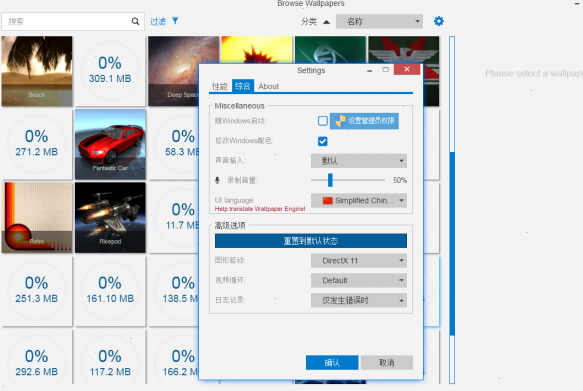Screen dimensions: 583x391
Task: Minimize the Settings dialog
Action: click(x=369, y=70)
